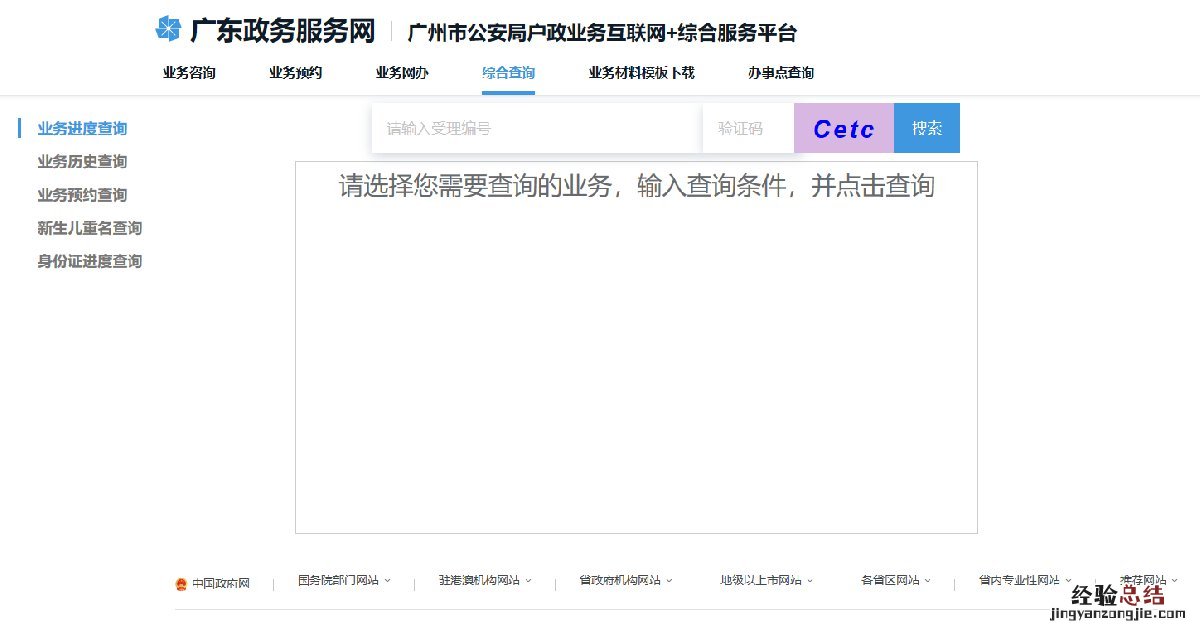Open 业务材料模板下载 page
Viewport: 1200px width, 632px height.
click(x=641, y=73)
